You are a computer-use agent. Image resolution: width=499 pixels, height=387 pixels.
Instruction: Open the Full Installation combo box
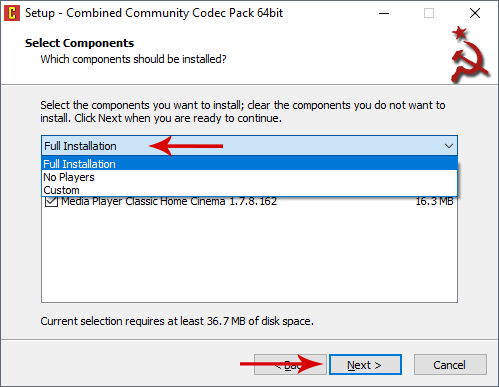pyautogui.click(x=249, y=146)
